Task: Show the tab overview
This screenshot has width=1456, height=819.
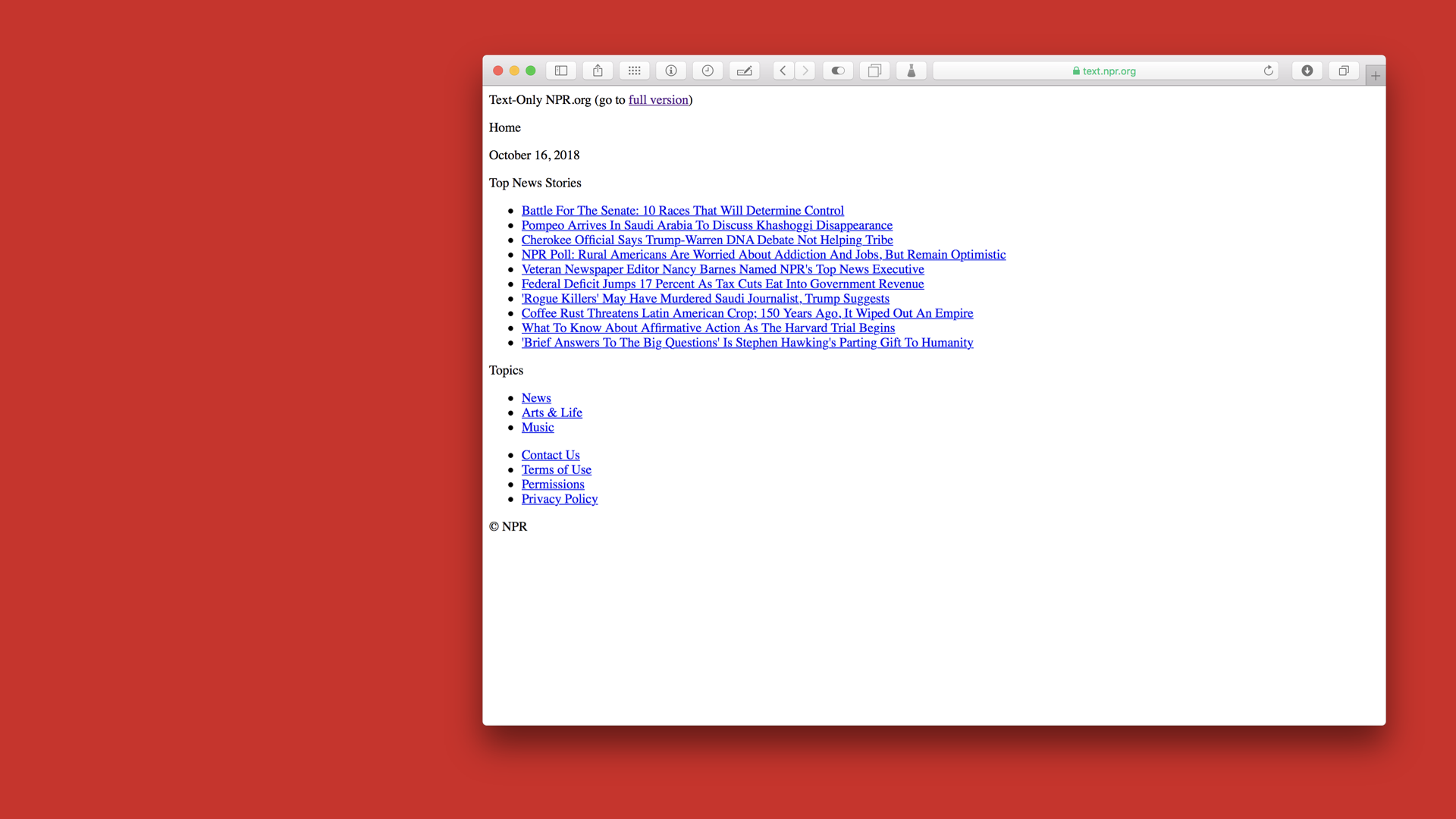Action: [x=1344, y=71]
